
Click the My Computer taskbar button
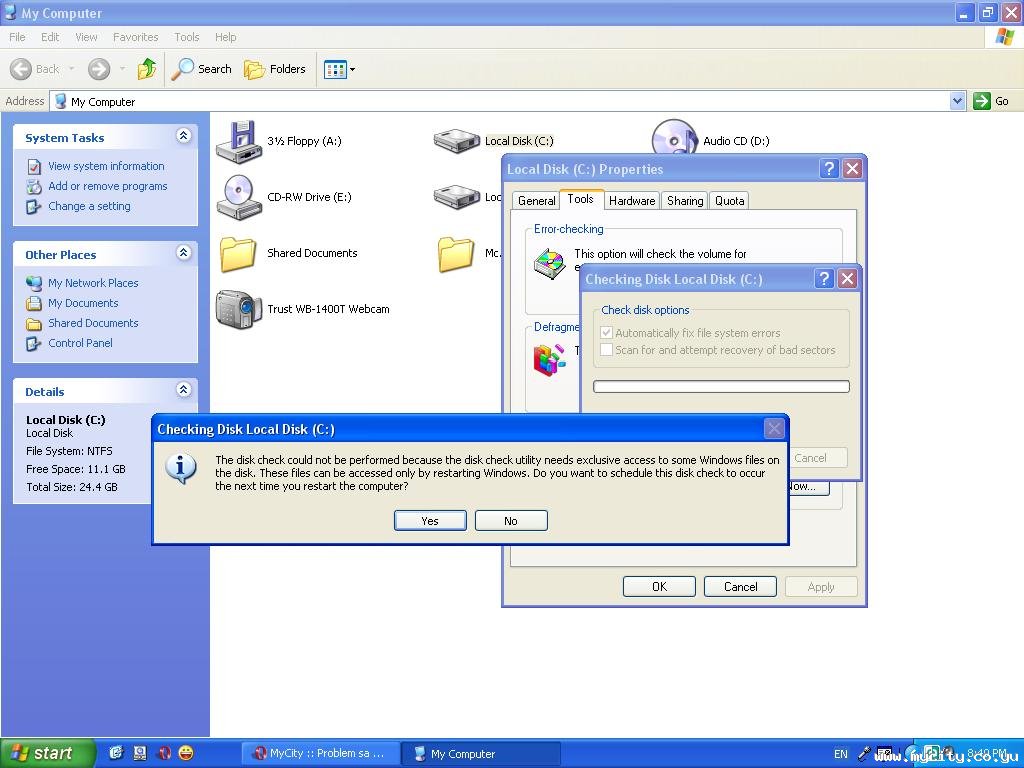479,754
